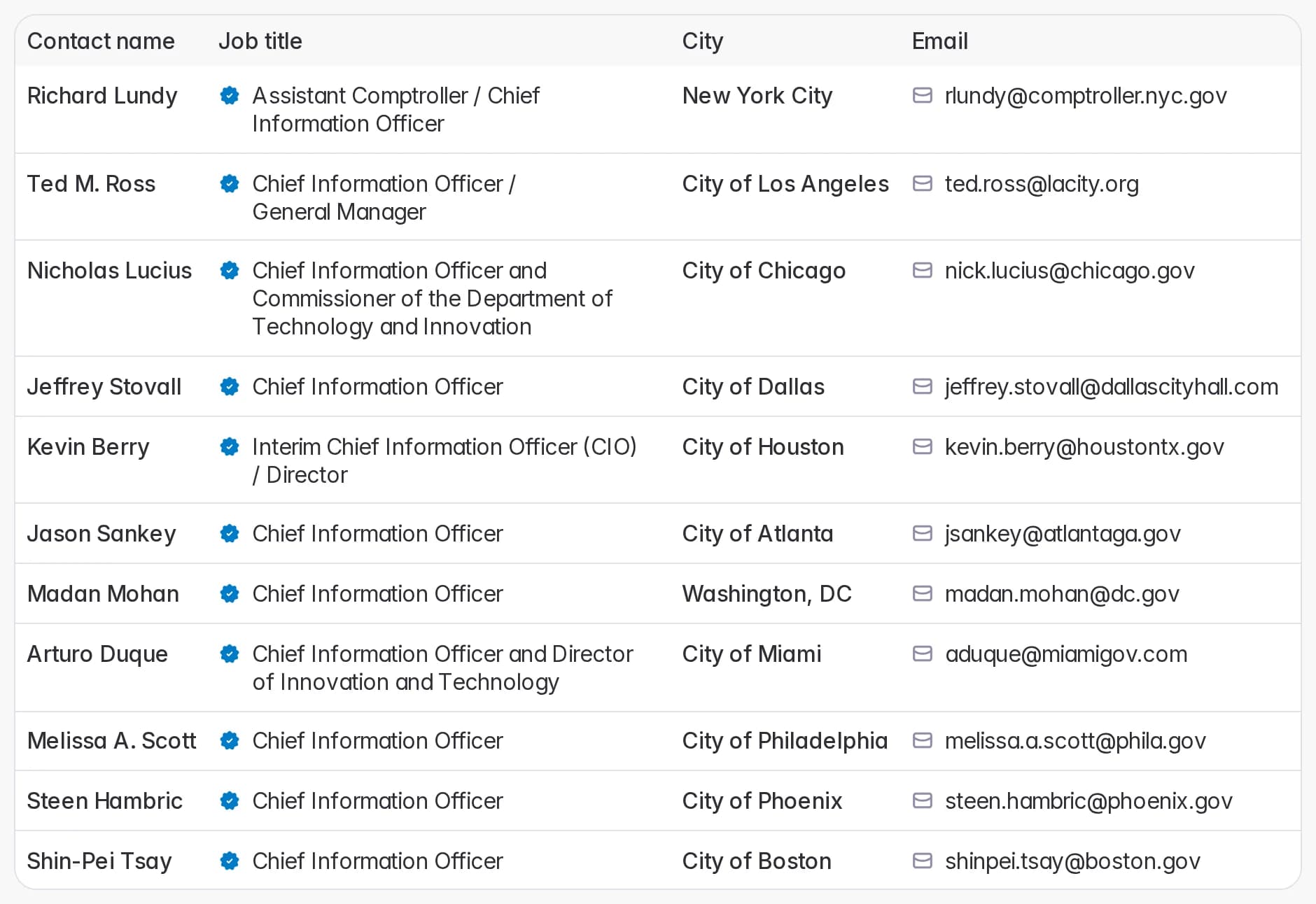
Task: Click the envelope icon before ted.ross@lacity.org
Action: click(923, 183)
